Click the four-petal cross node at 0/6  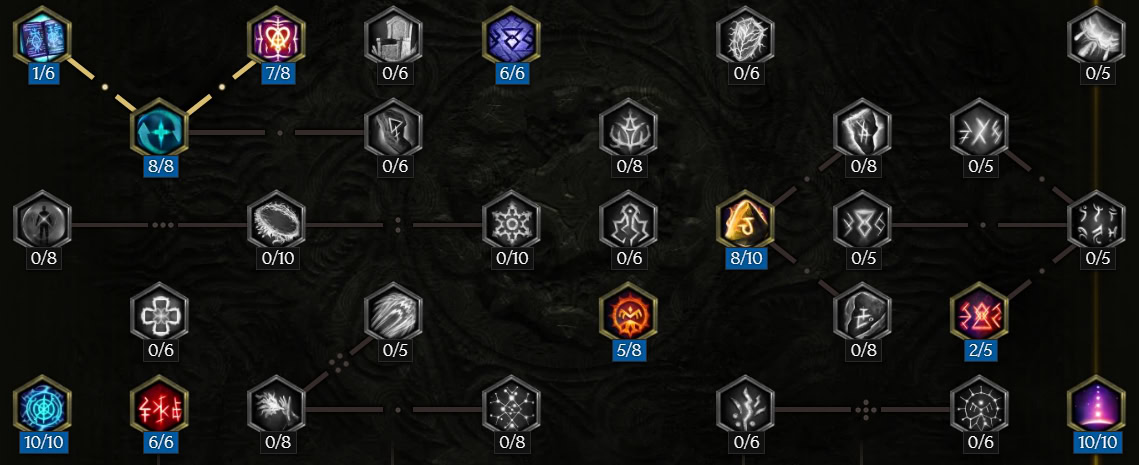[159, 312]
